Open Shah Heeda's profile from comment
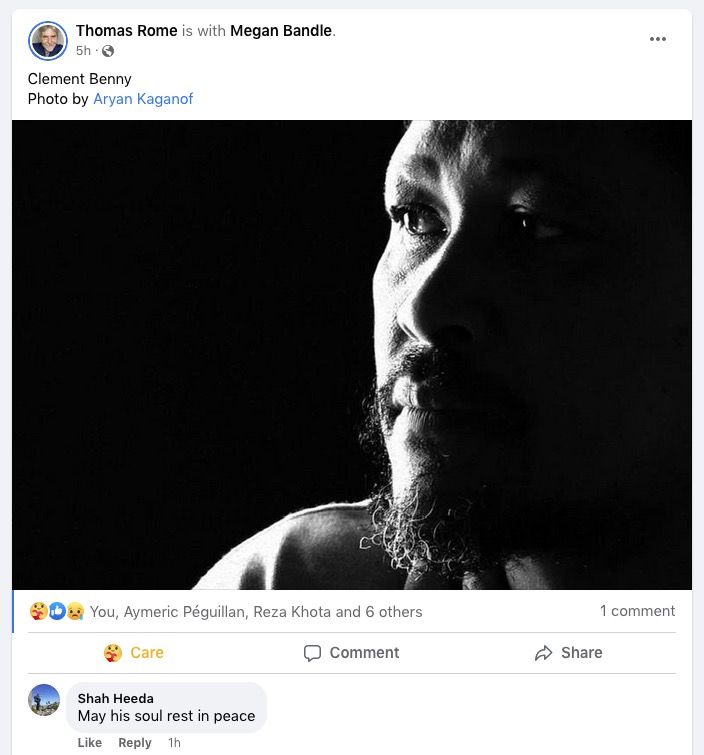The image size is (704, 755). [x=115, y=698]
